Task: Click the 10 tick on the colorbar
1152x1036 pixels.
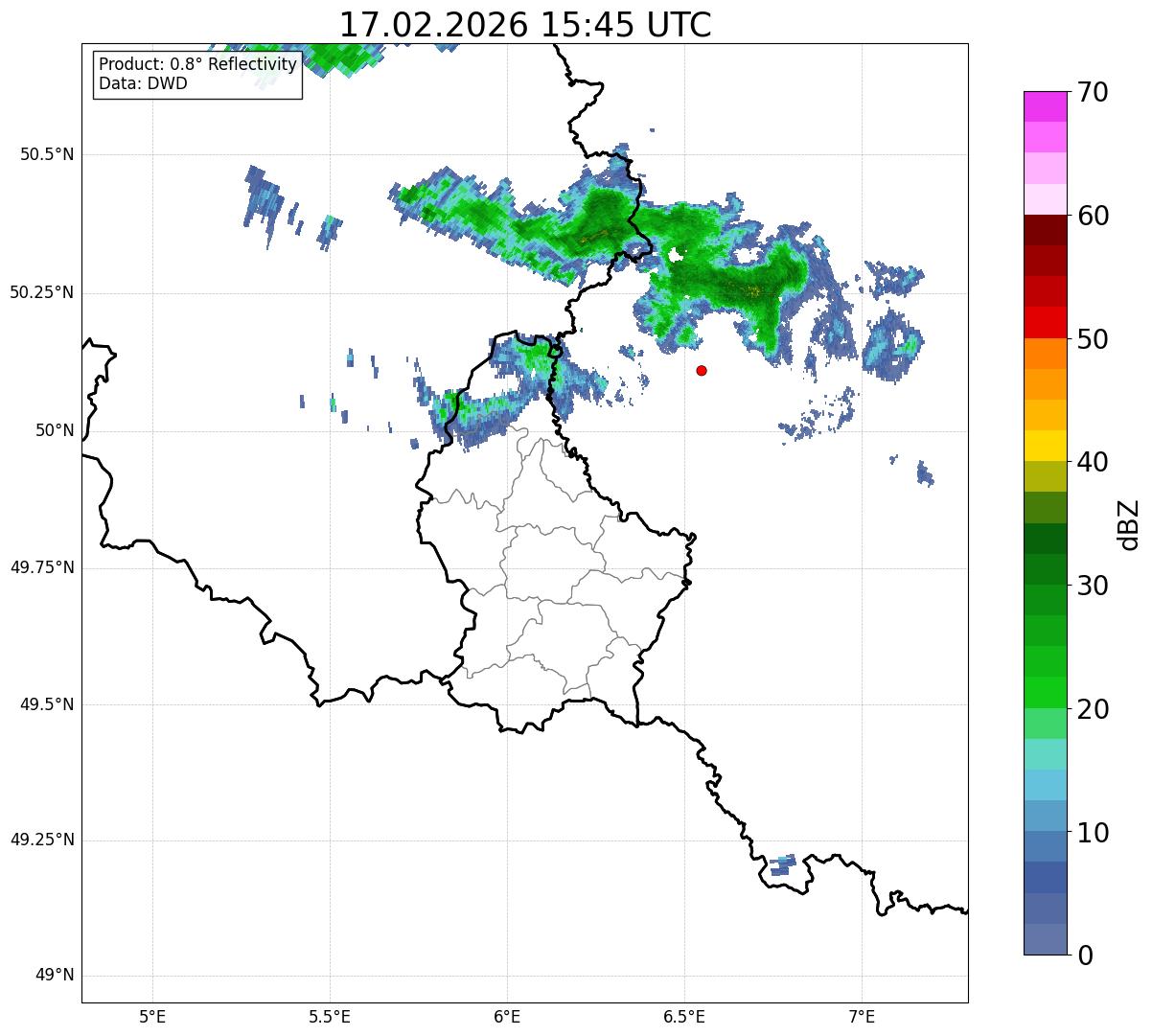Action: 1094,832
